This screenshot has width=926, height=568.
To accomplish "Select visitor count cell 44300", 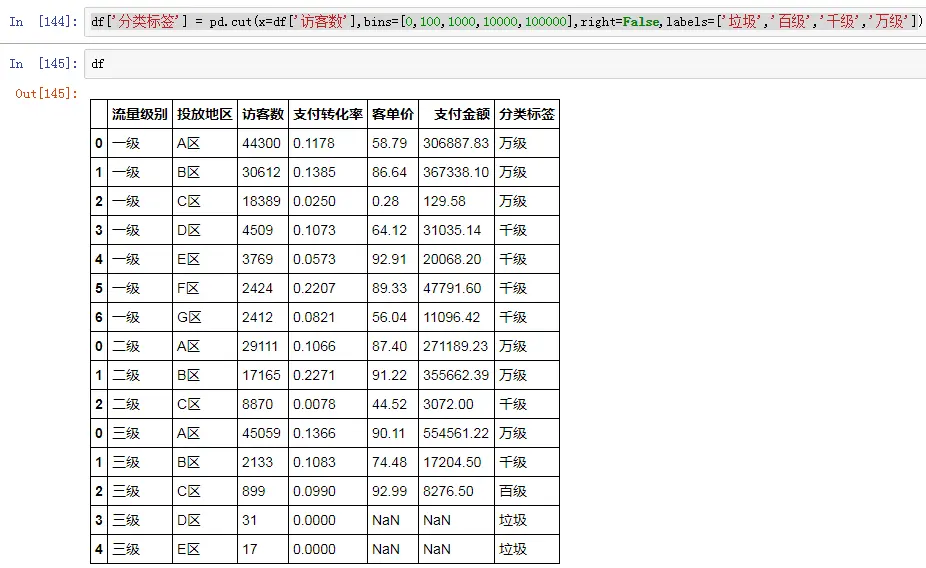I will coord(261,143).
